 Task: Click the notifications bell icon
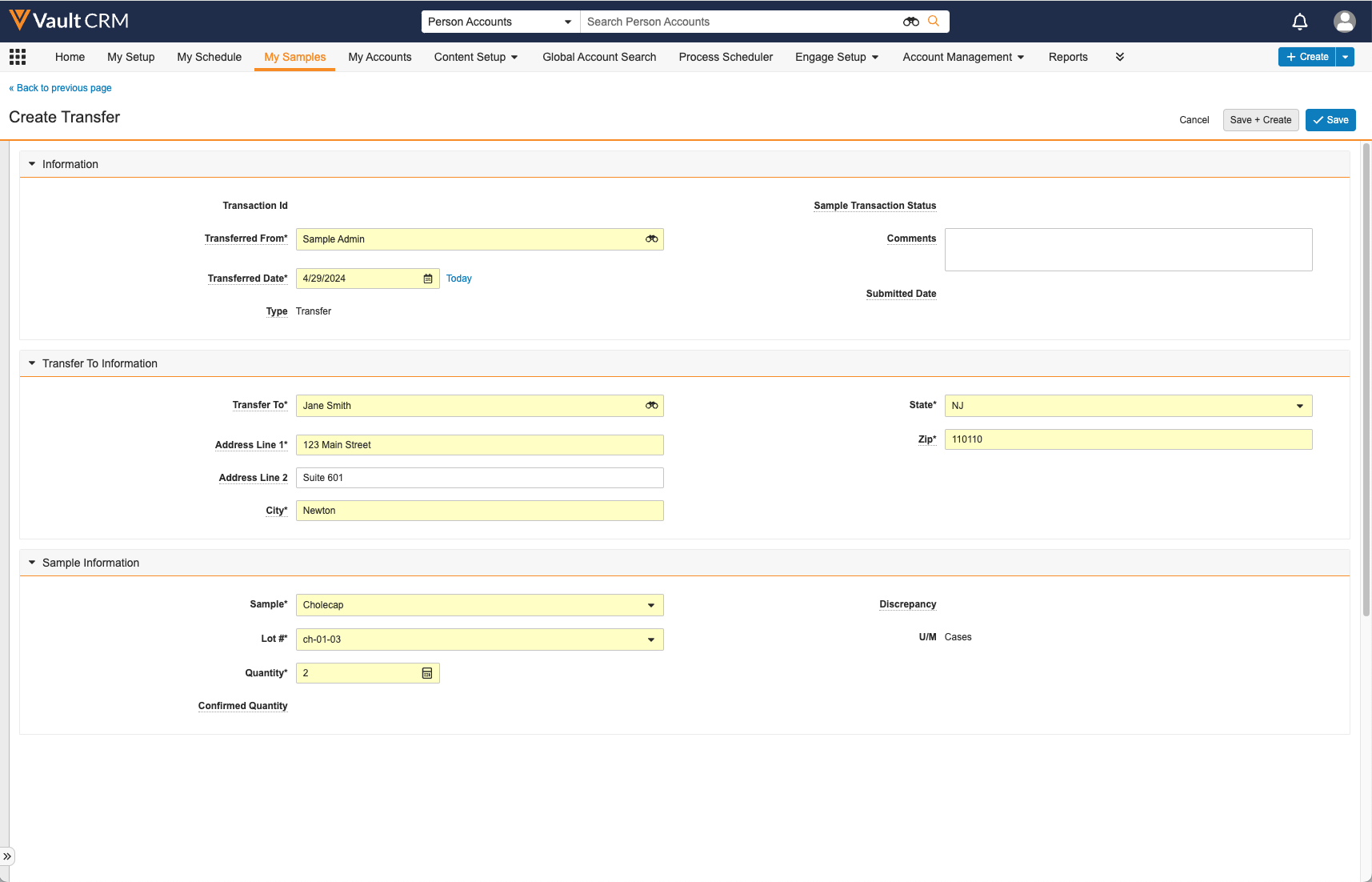1299,22
